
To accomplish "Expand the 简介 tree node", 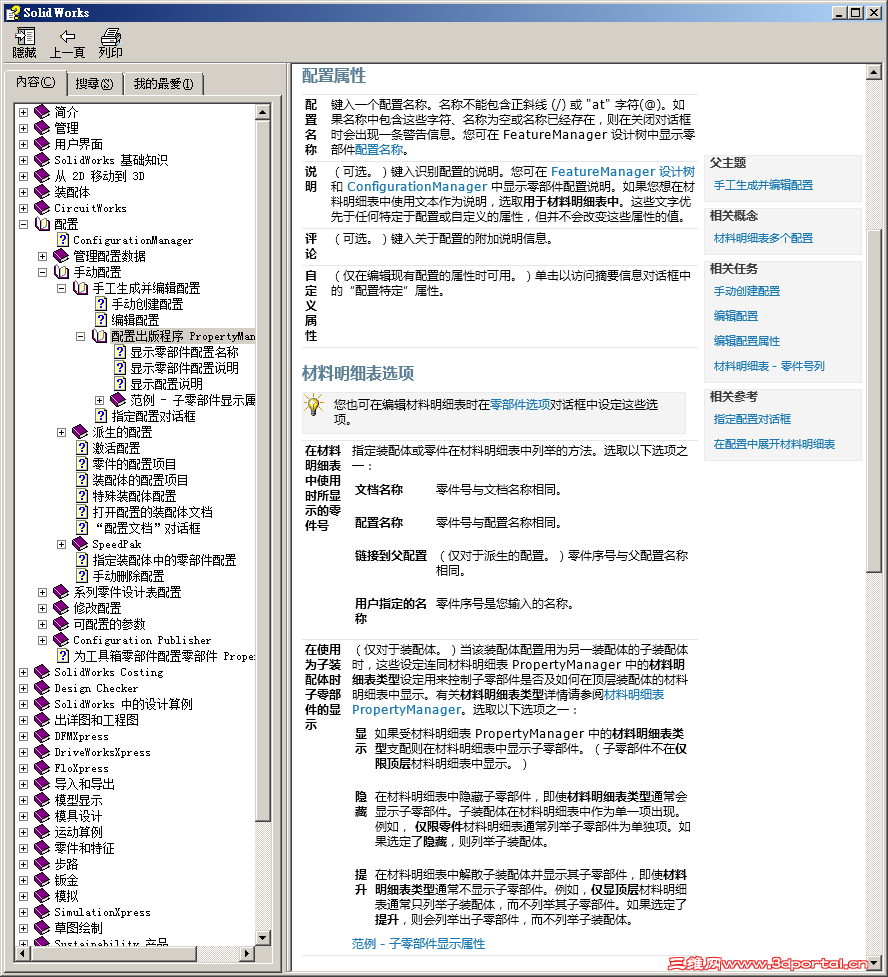I will coord(23,112).
